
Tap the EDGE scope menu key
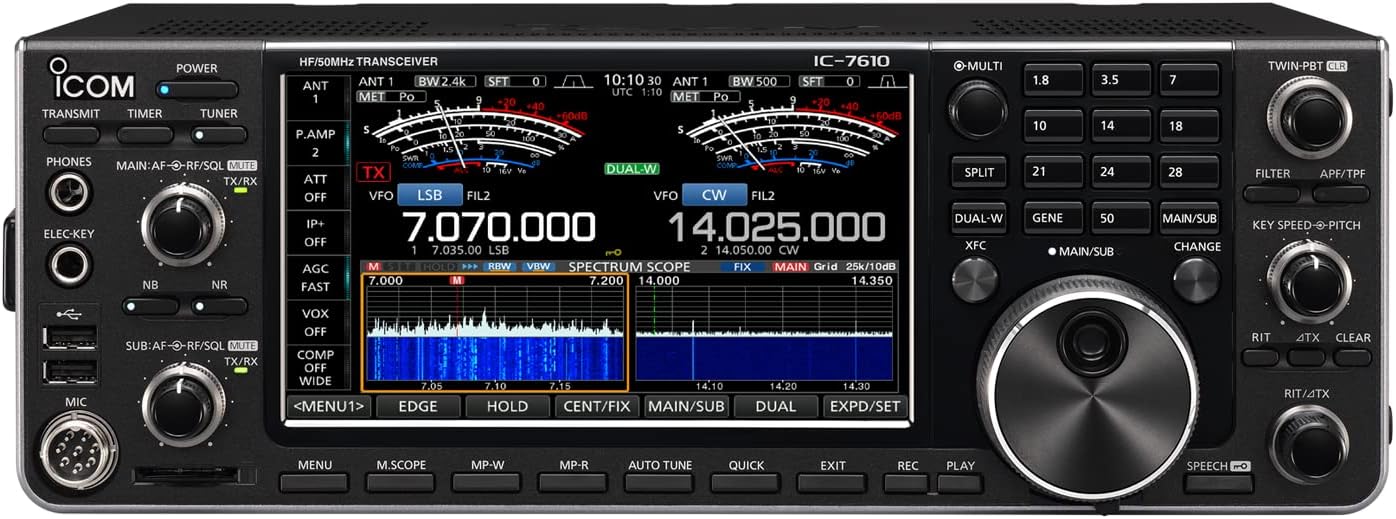point(418,406)
